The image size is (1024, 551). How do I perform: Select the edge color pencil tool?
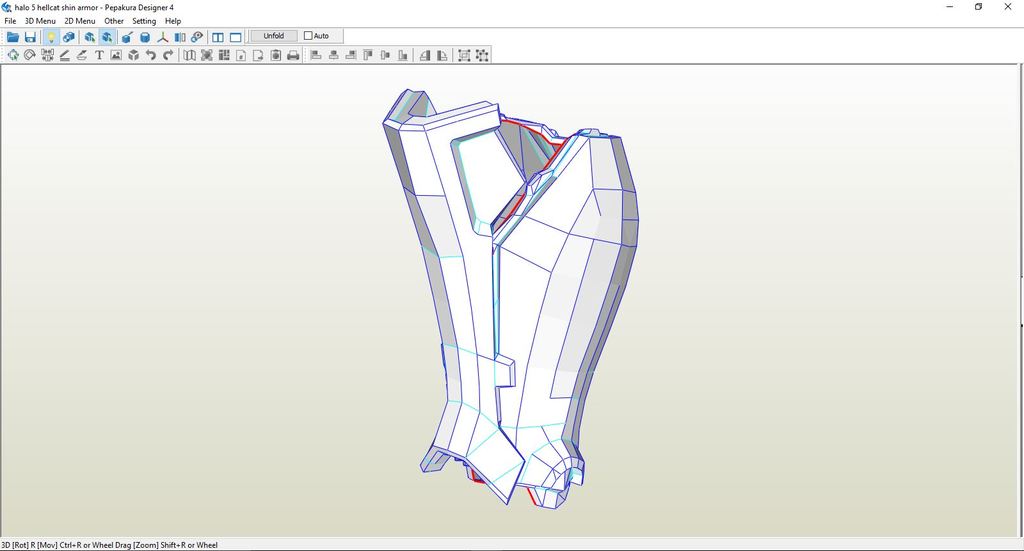(x=82, y=55)
